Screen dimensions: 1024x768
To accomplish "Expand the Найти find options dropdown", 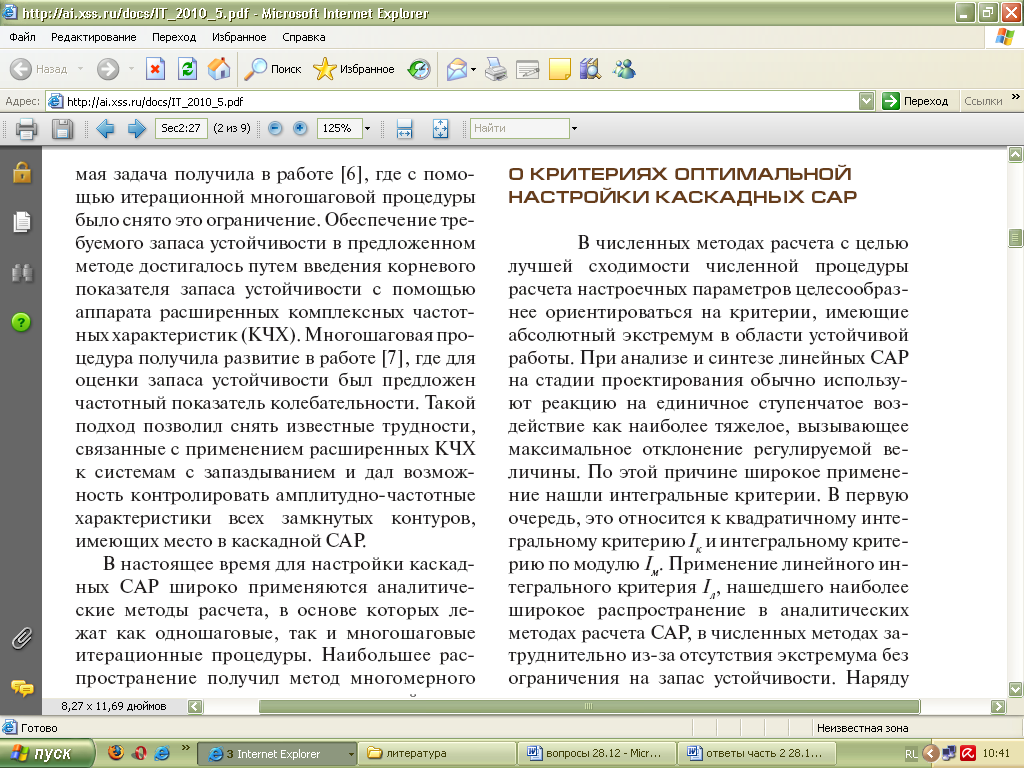I will [x=574, y=129].
